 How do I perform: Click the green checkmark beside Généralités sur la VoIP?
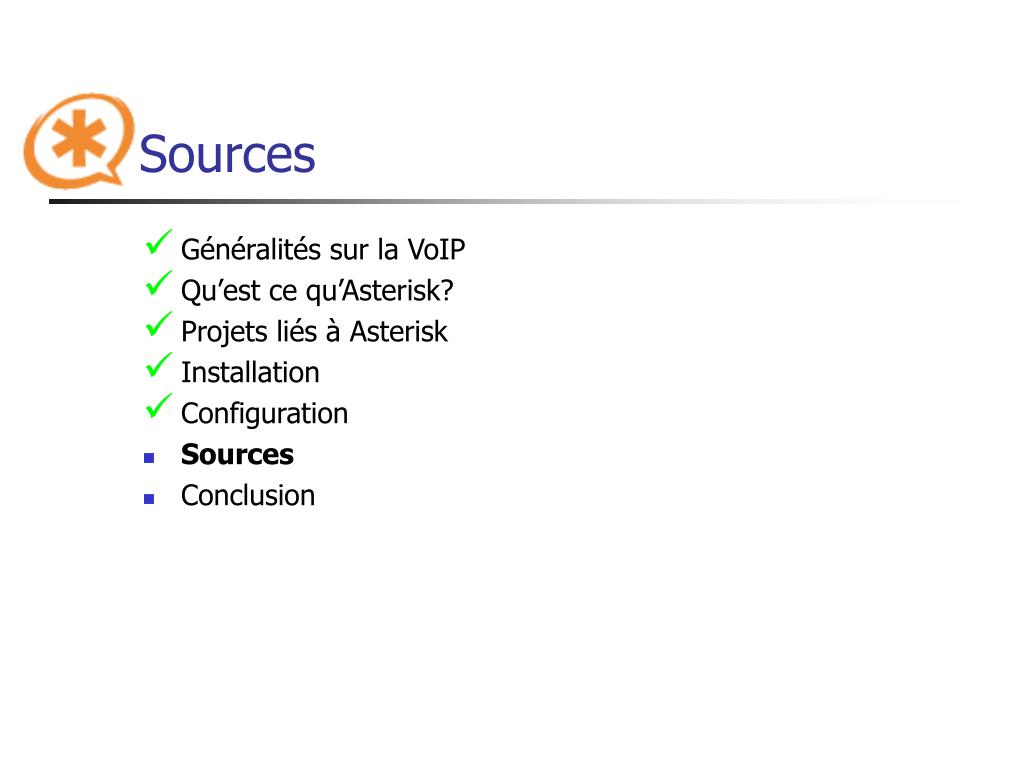(x=158, y=242)
